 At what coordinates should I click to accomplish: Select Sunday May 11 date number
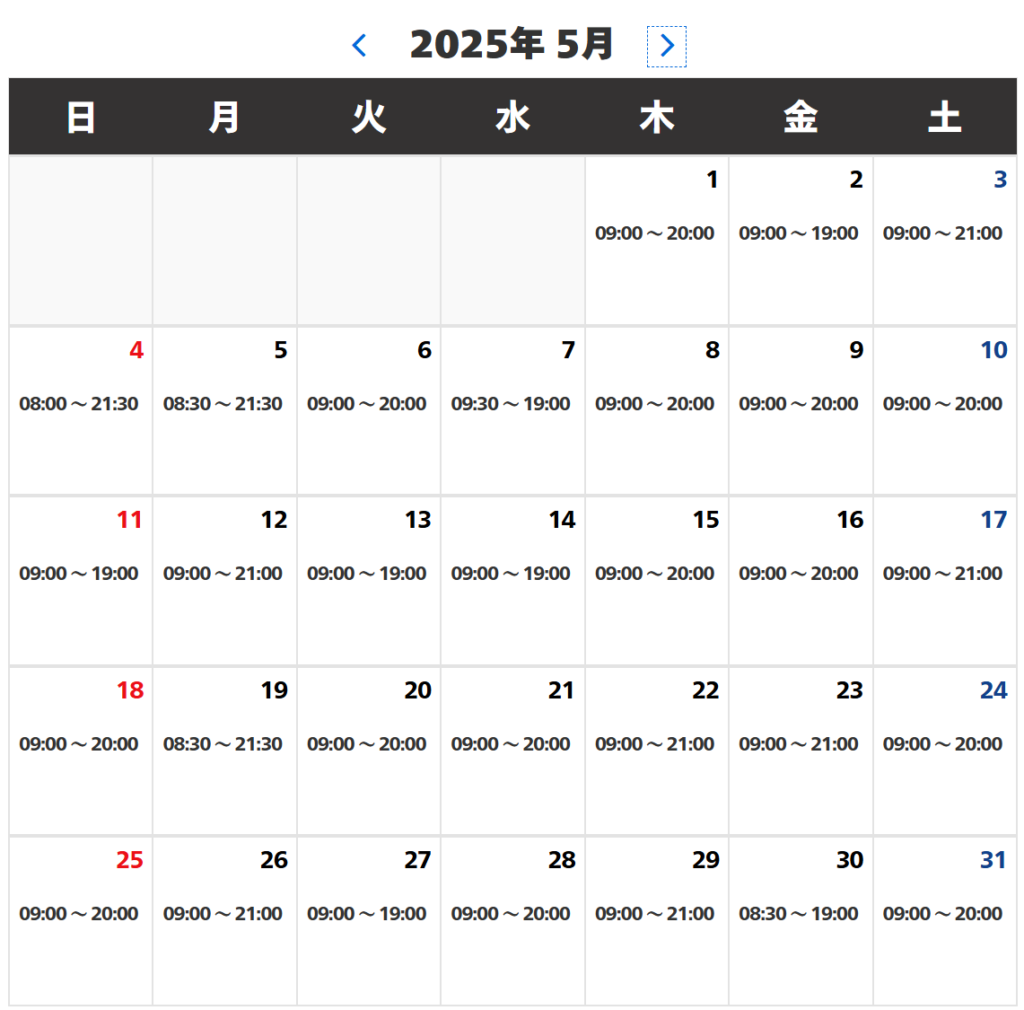point(130,521)
